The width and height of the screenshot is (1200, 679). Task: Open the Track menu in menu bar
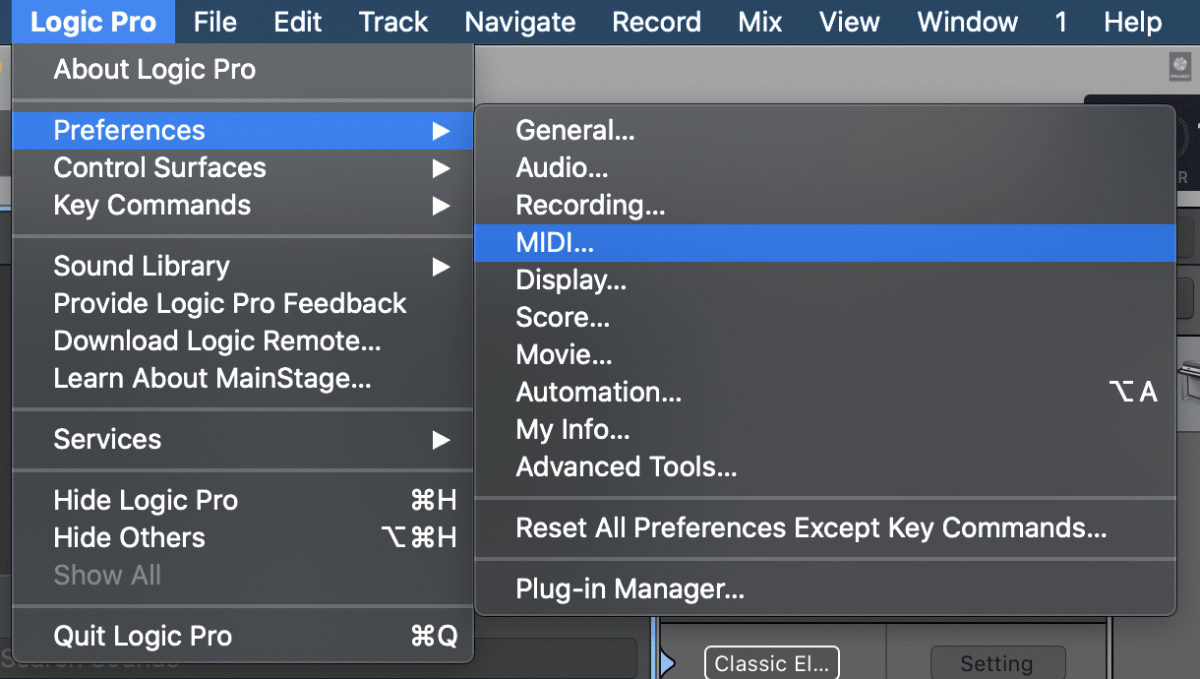392,21
